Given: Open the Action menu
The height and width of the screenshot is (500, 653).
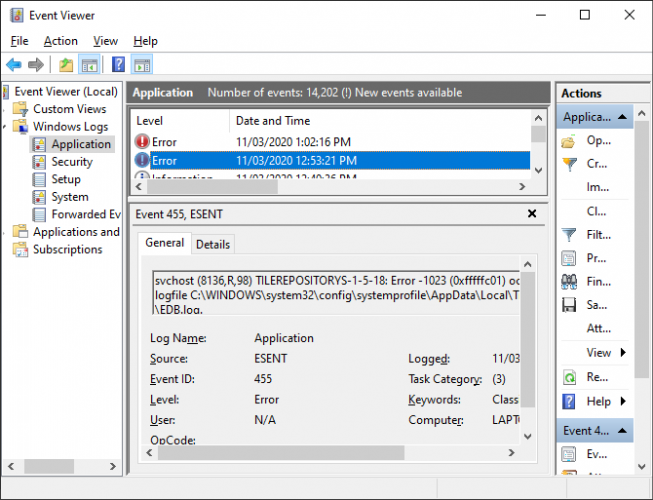Looking at the screenshot, I should tap(60, 41).
